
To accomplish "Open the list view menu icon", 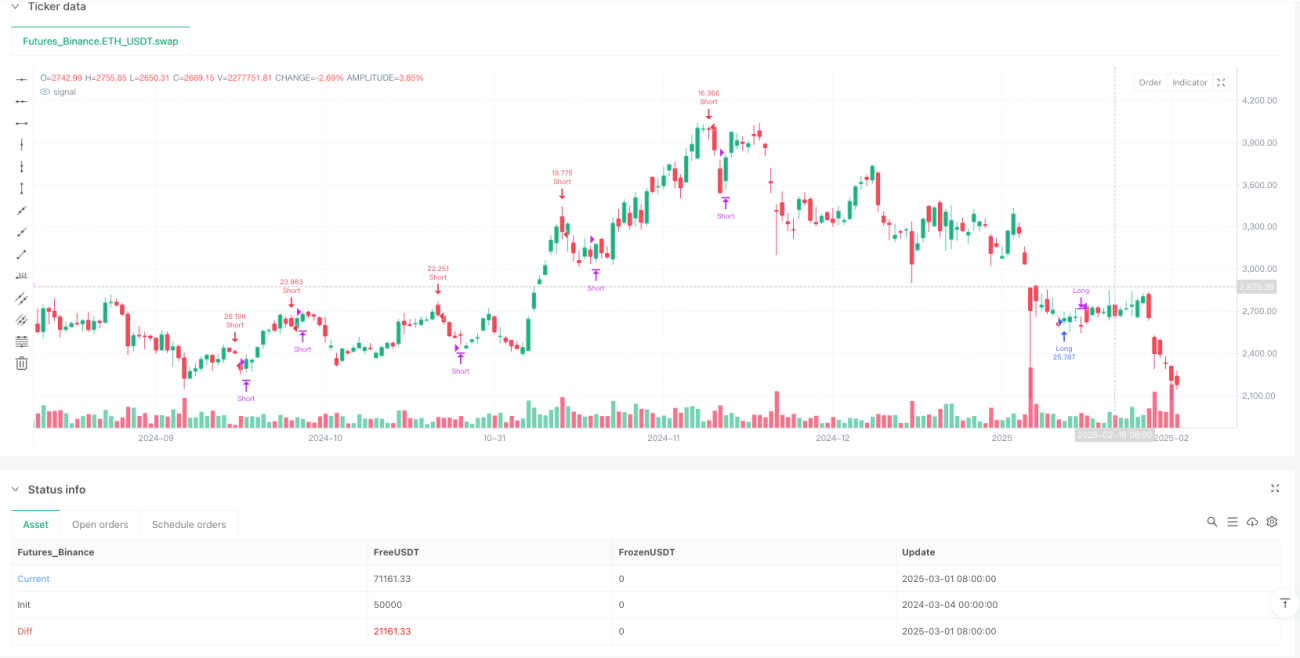I will (x=1232, y=522).
